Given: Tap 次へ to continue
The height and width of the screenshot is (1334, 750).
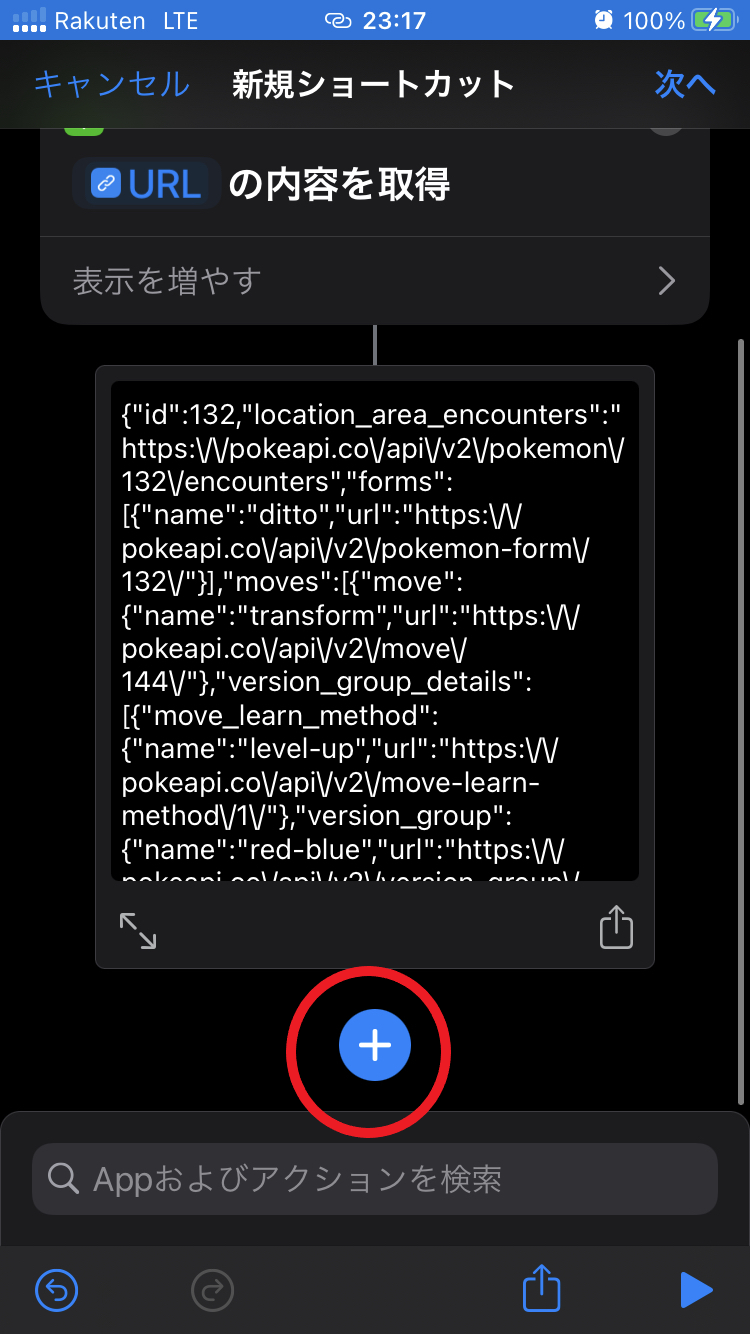Looking at the screenshot, I should 685,84.
